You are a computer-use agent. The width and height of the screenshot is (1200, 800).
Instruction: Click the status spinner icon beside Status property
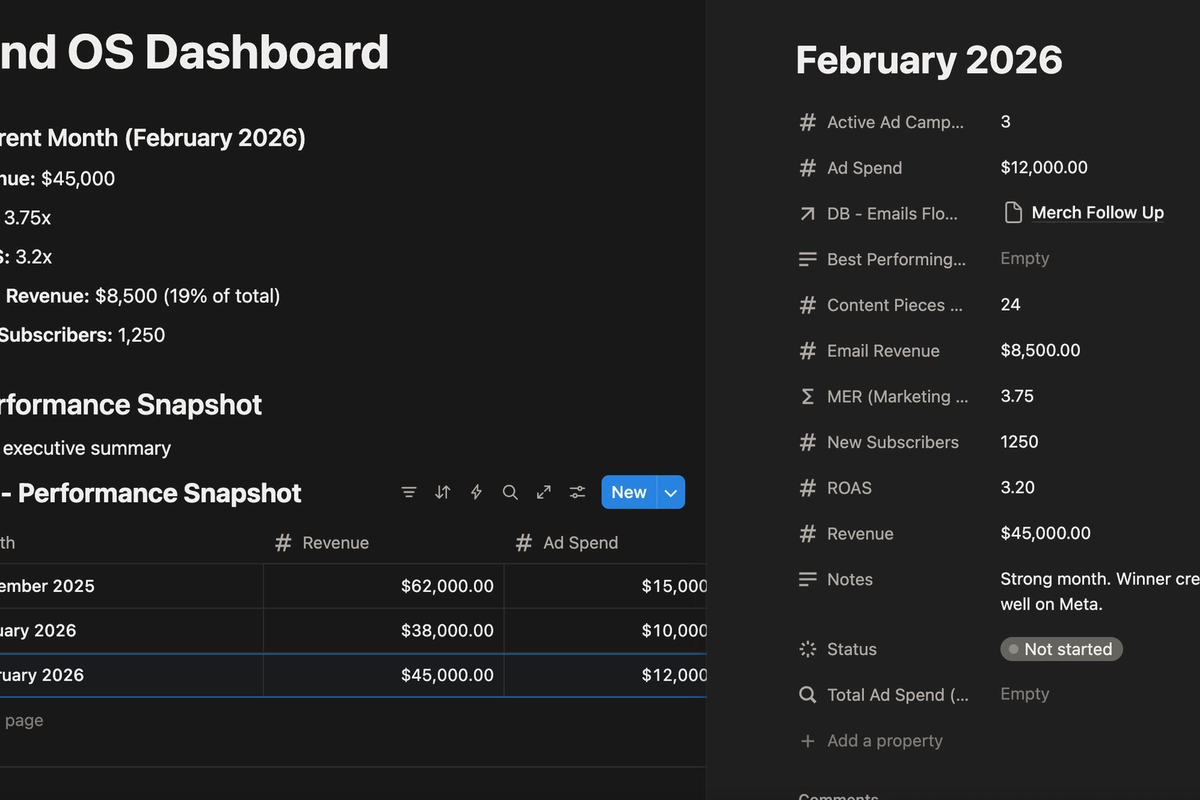(808, 649)
